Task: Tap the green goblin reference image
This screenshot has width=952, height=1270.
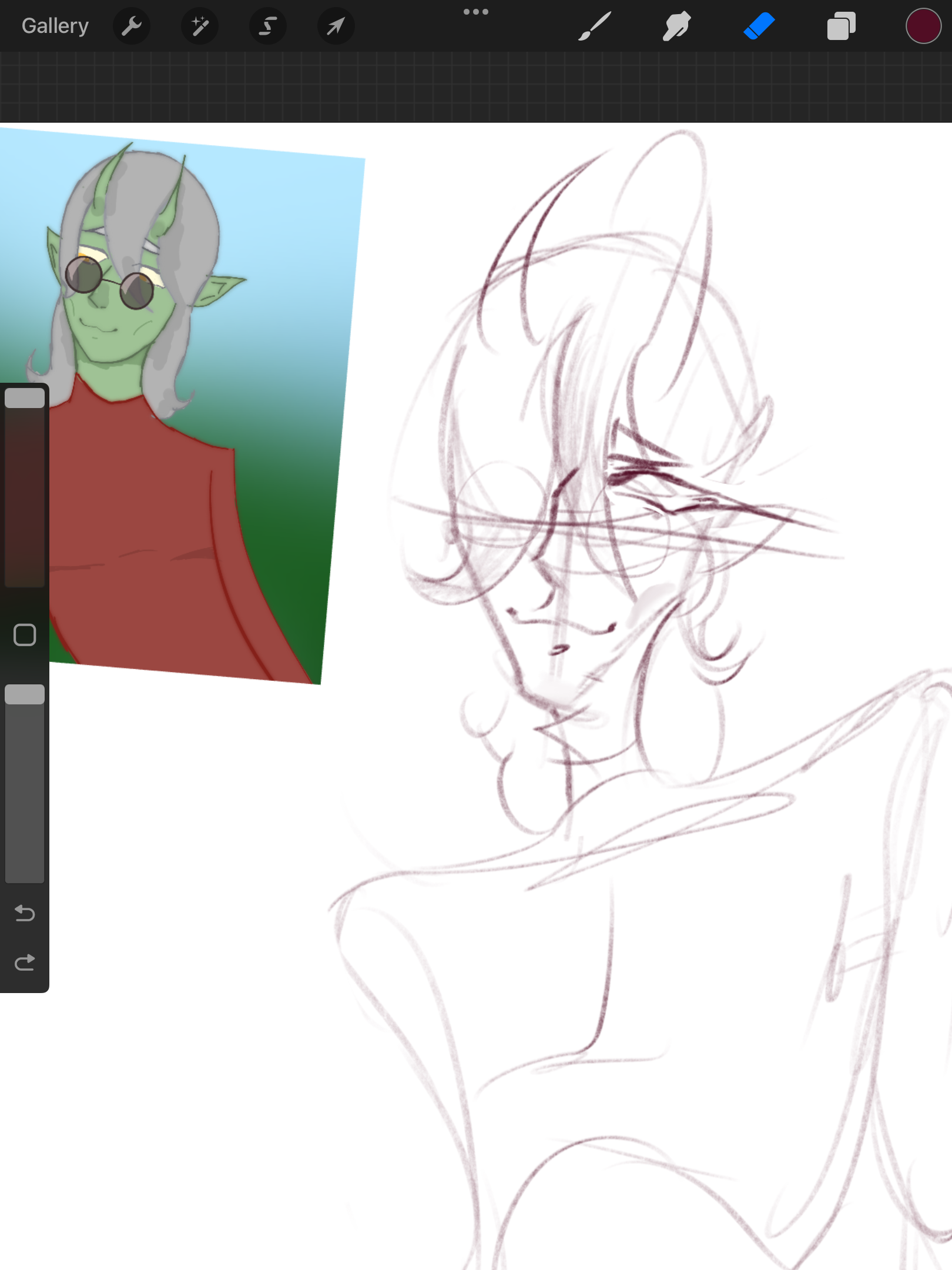Action: click(x=182, y=406)
